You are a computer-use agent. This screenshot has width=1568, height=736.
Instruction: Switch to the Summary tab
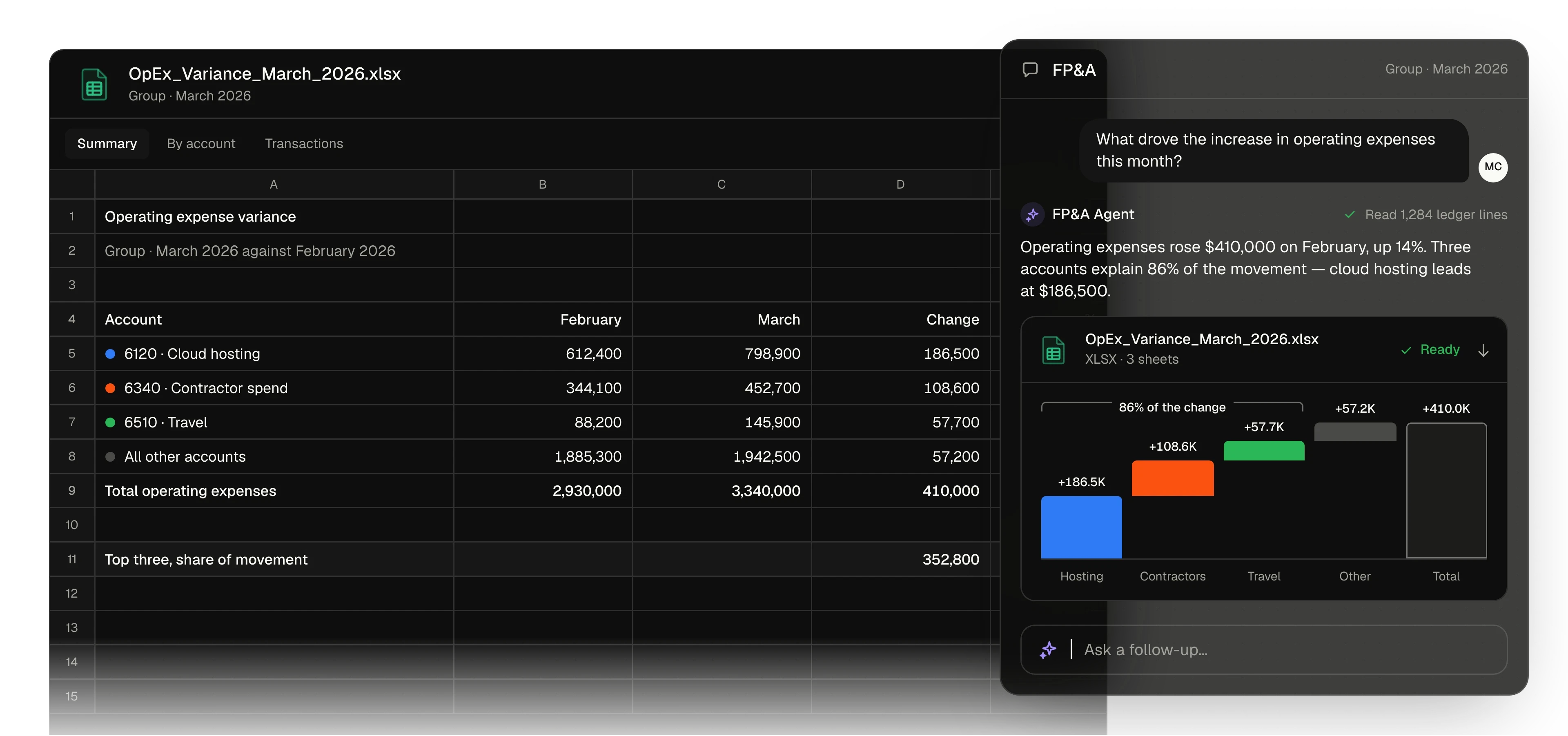[x=107, y=144]
